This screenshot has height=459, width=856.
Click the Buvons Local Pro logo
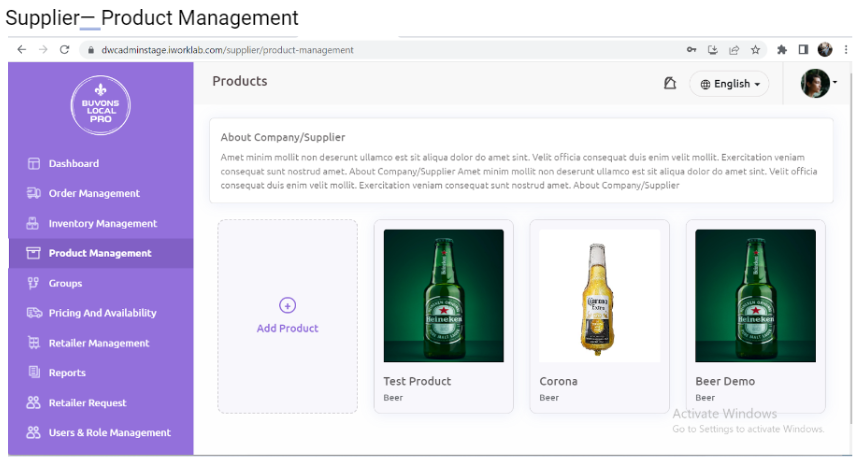point(100,105)
